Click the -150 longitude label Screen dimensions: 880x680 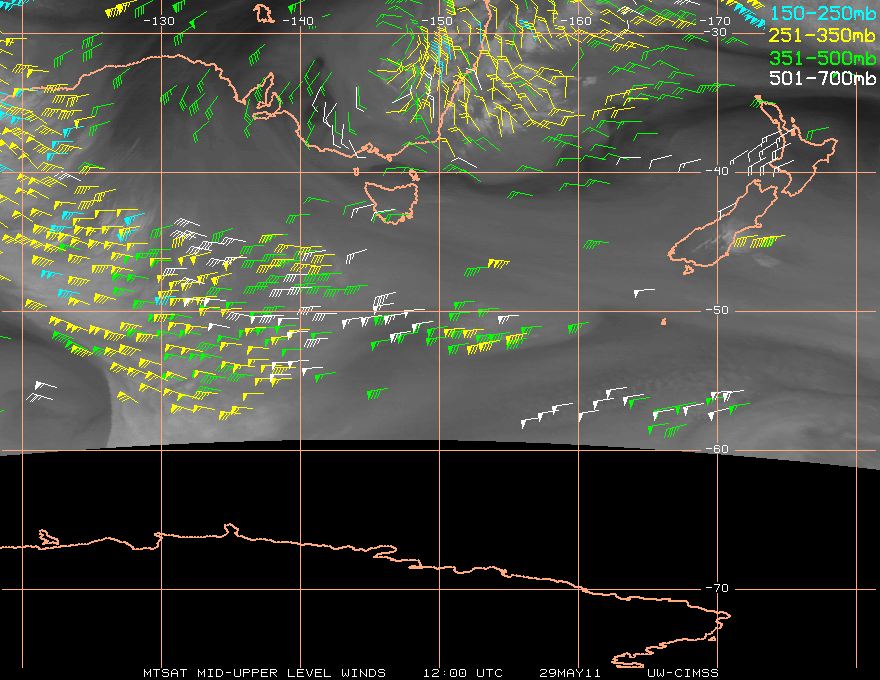(437, 21)
